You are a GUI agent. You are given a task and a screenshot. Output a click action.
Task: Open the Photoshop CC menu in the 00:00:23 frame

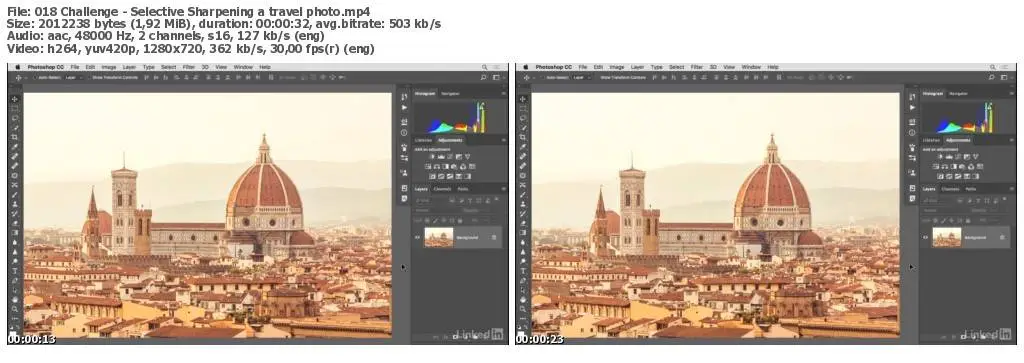point(554,67)
